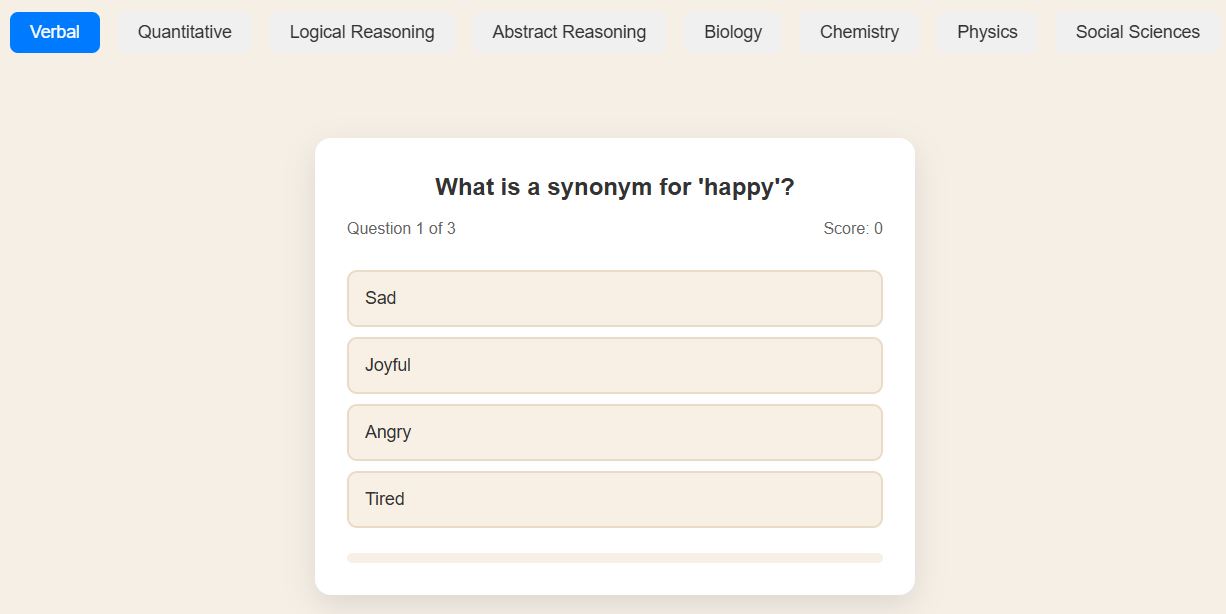
Task: Open the Chemistry category tab
Action: 859,32
